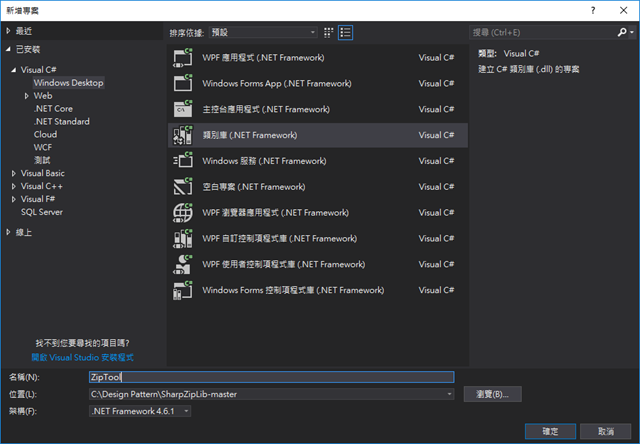Screen dimensions: 640x444
Task: Select the '空白專案 (.NET Framework)' row text
Action: [x=254, y=187]
